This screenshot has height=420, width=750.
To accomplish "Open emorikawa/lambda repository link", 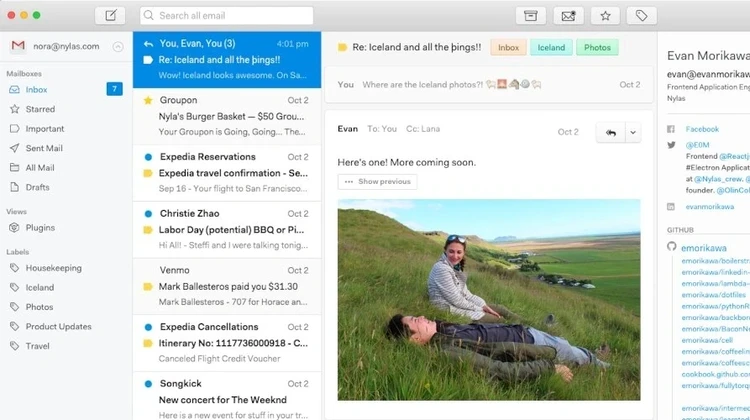I will pyautogui.click(x=716, y=283).
